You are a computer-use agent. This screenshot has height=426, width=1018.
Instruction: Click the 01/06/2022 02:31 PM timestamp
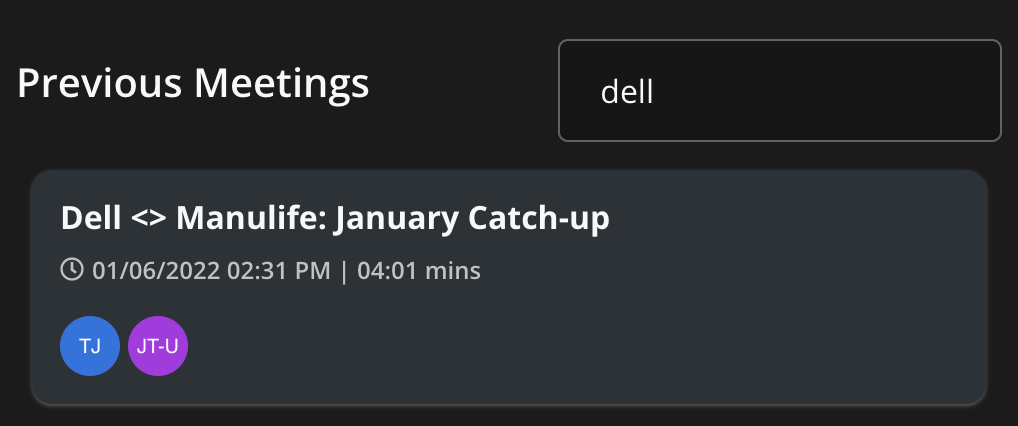pos(211,270)
